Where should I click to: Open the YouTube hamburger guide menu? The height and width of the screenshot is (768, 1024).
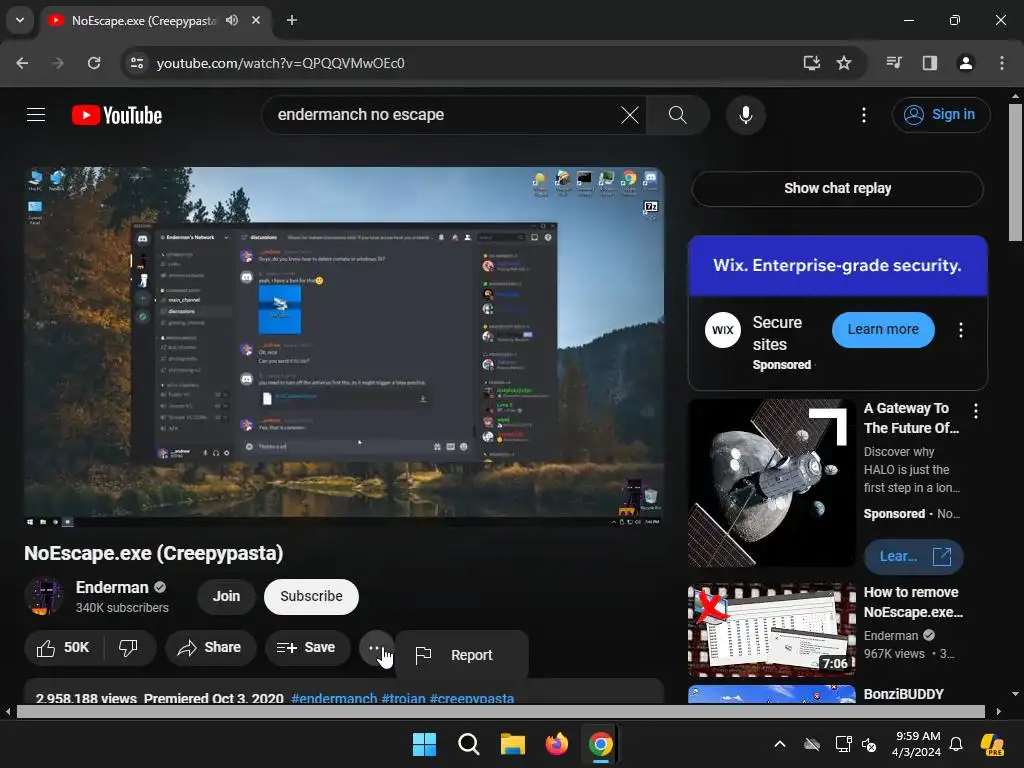click(36, 115)
